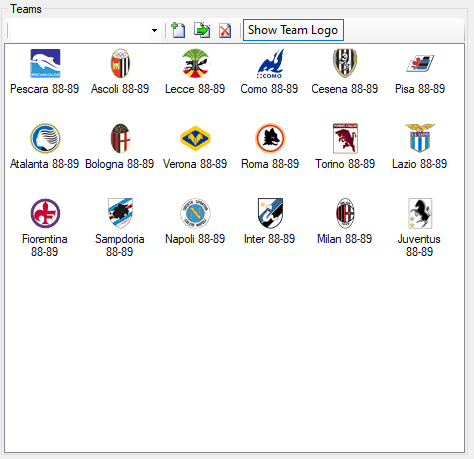474x459 pixels.
Task: Choose the Lecce 88-89 team logo
Action: click(195, 63)
